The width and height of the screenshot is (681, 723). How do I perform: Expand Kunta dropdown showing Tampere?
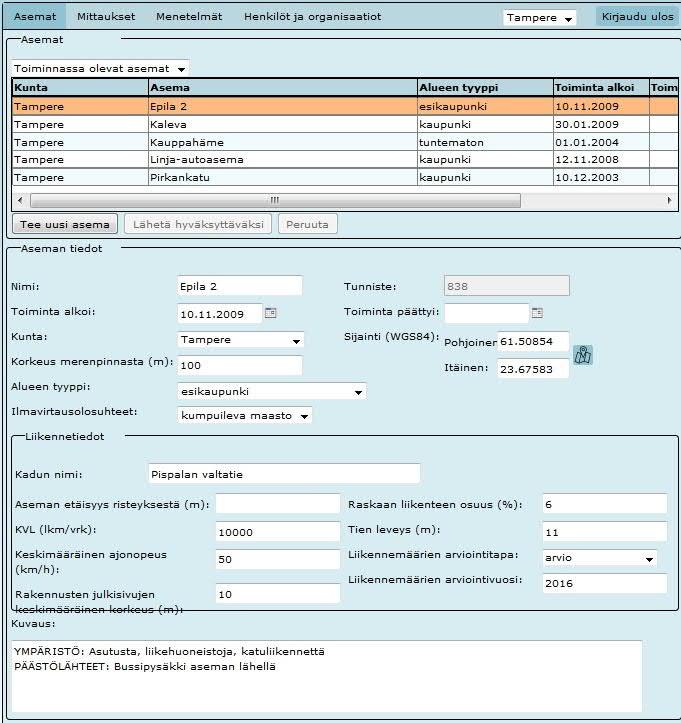240,340
